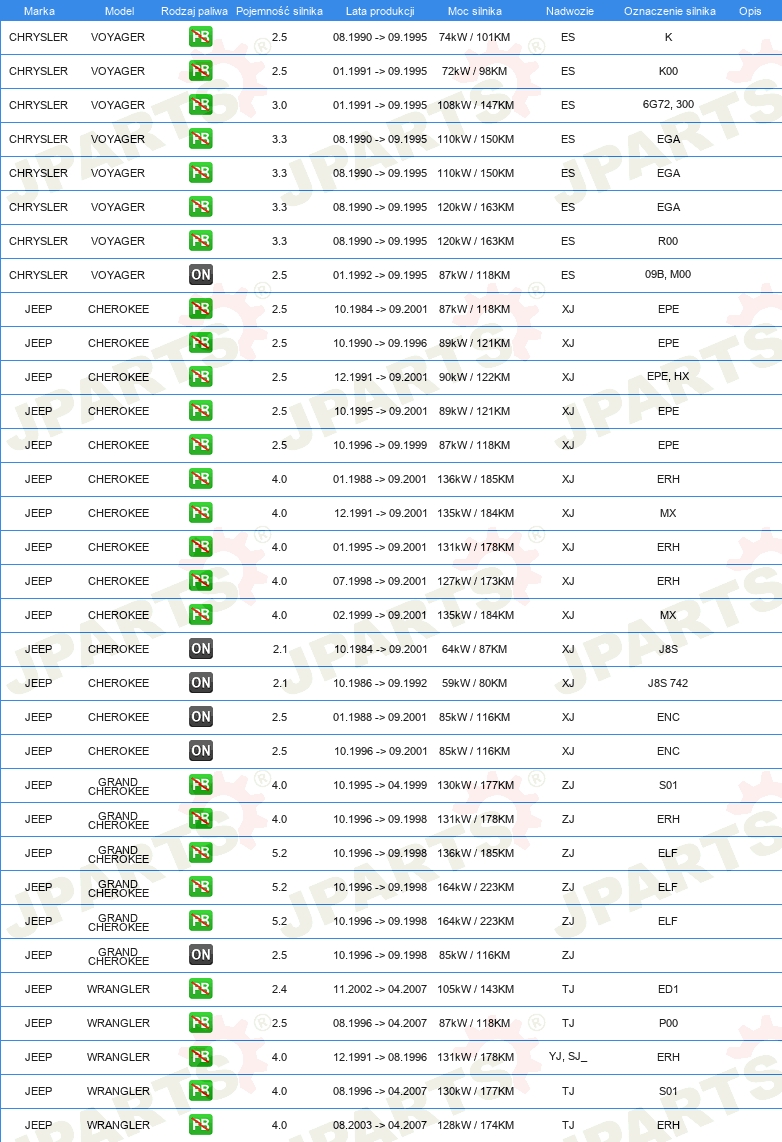Select power cell '105kW / 143KM'

(475, 989)
